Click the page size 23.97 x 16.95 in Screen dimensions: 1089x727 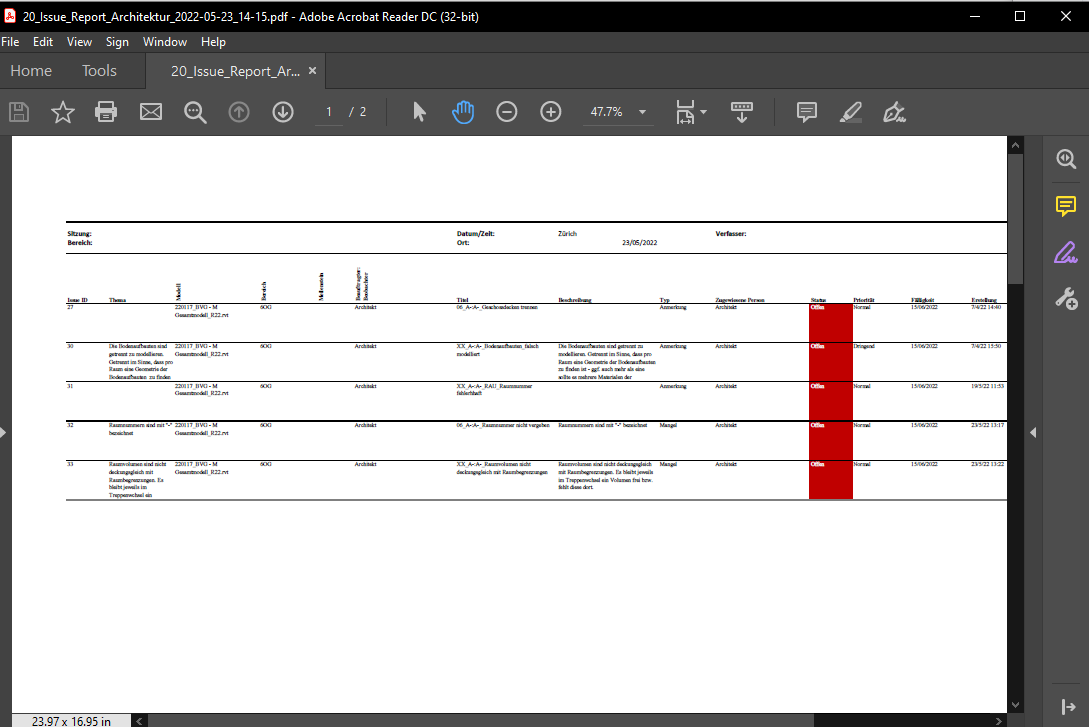pos(71,721)
